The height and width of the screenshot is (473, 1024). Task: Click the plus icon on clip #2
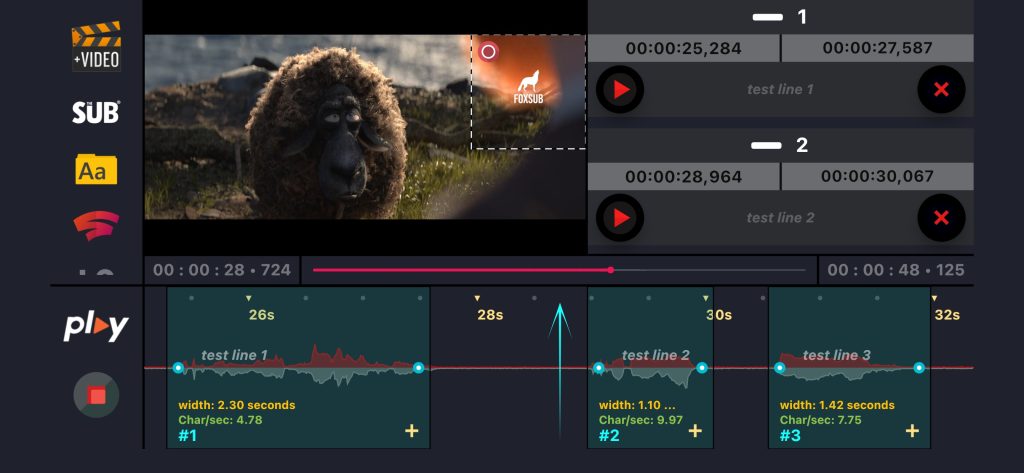tap(696, 431)
